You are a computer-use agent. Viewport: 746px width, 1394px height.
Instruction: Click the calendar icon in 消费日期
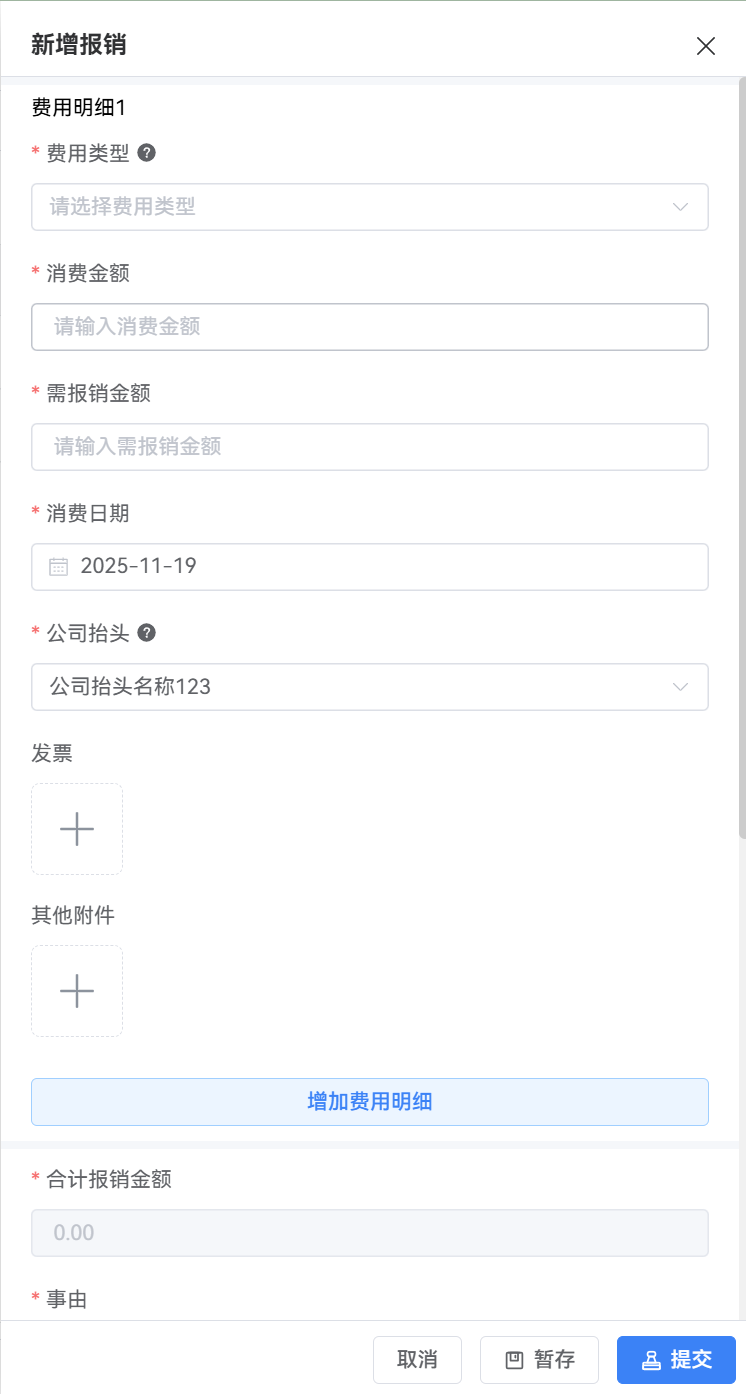pyautogui.click(x=59, y=567)
